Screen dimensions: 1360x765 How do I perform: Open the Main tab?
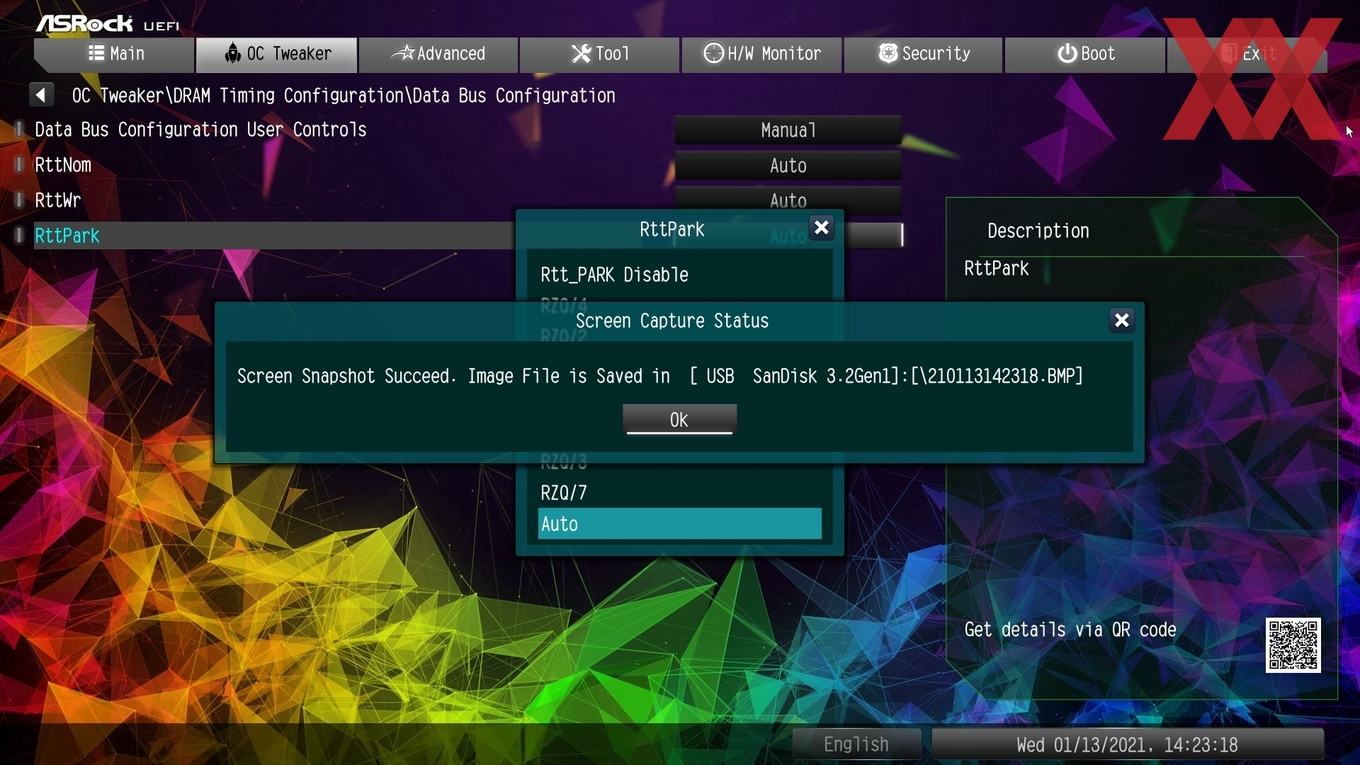tap(115, 54)
